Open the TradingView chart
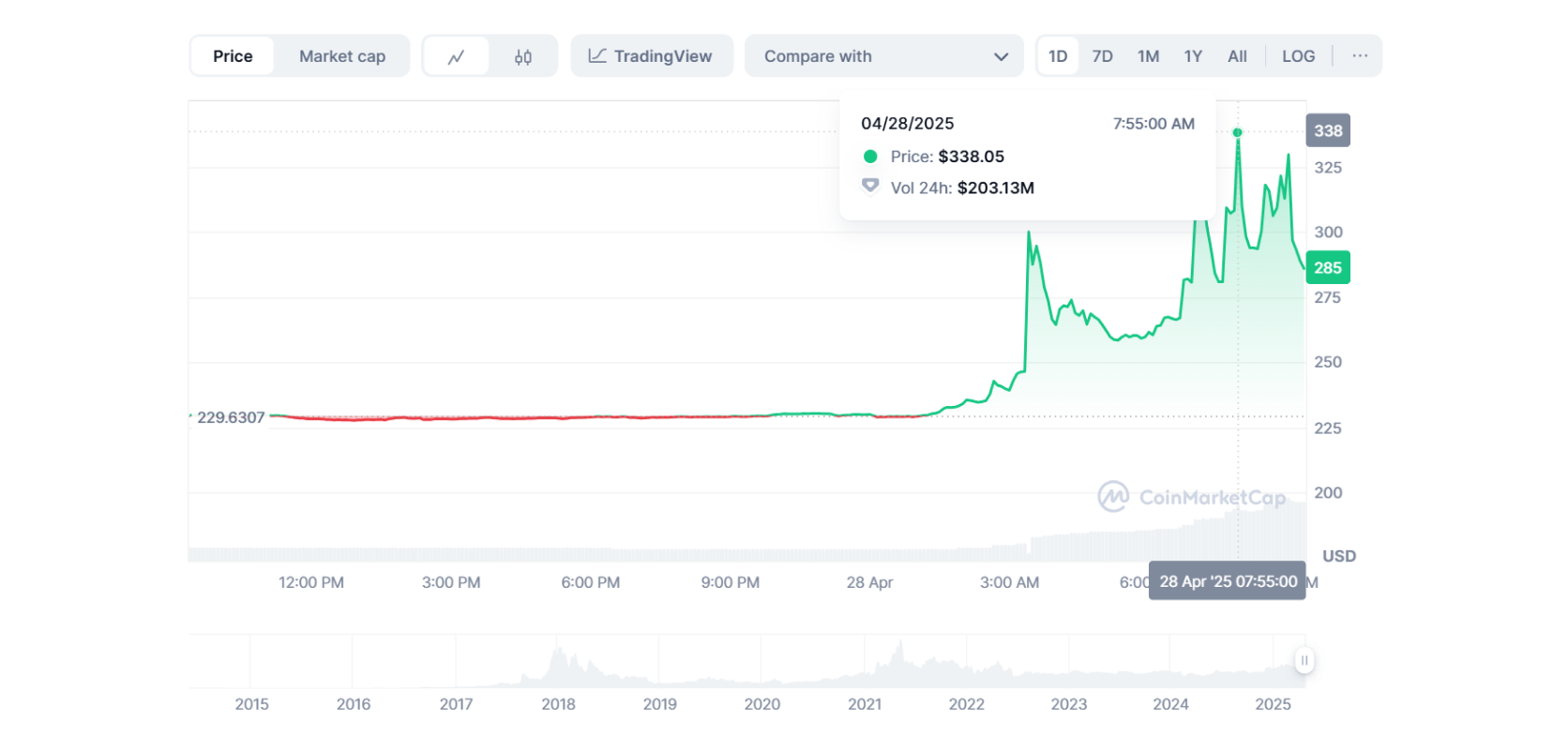 click(652, 56)
